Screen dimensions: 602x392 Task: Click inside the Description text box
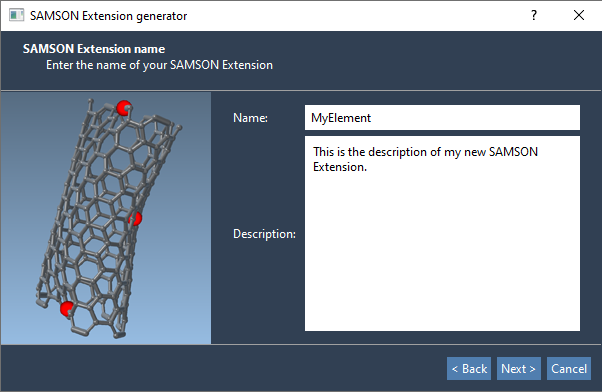[x=442, y=233]
